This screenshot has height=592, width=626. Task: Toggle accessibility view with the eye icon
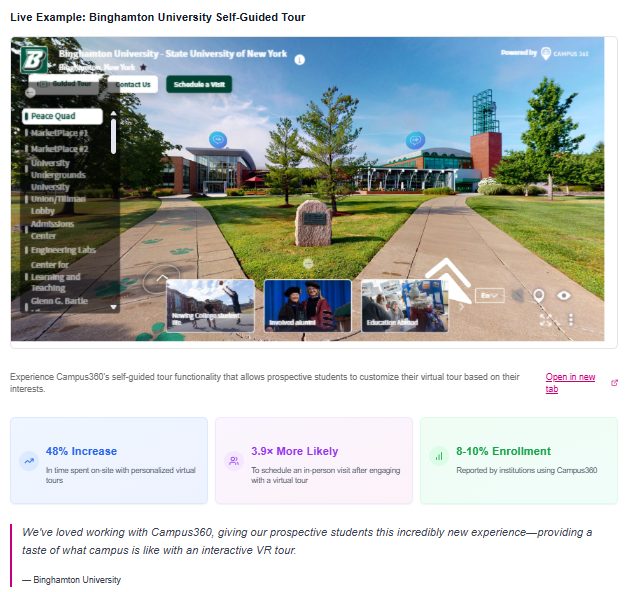564,295
